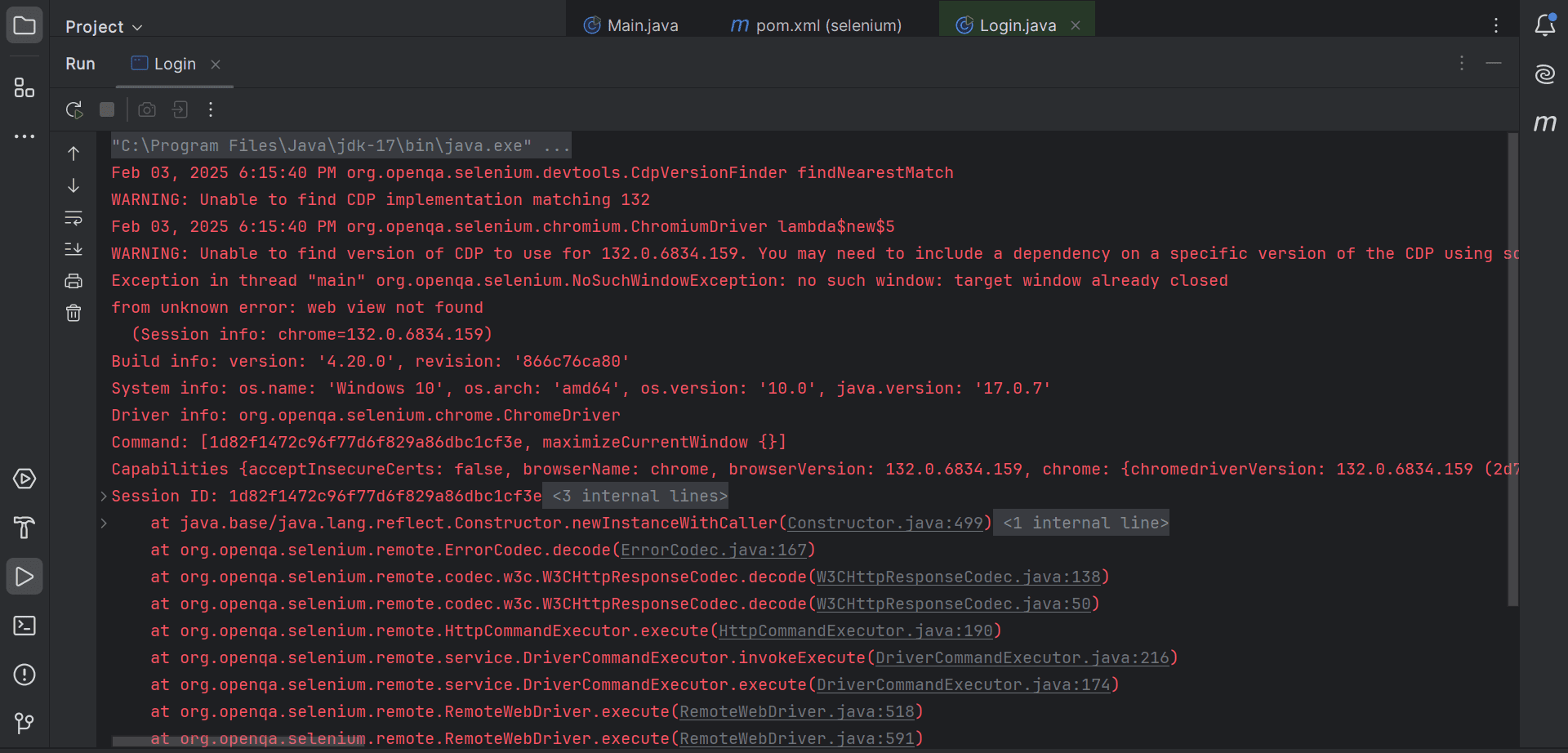
Task: Expand the 3 internal lines in stack trace
Action: tap(635, 496)
